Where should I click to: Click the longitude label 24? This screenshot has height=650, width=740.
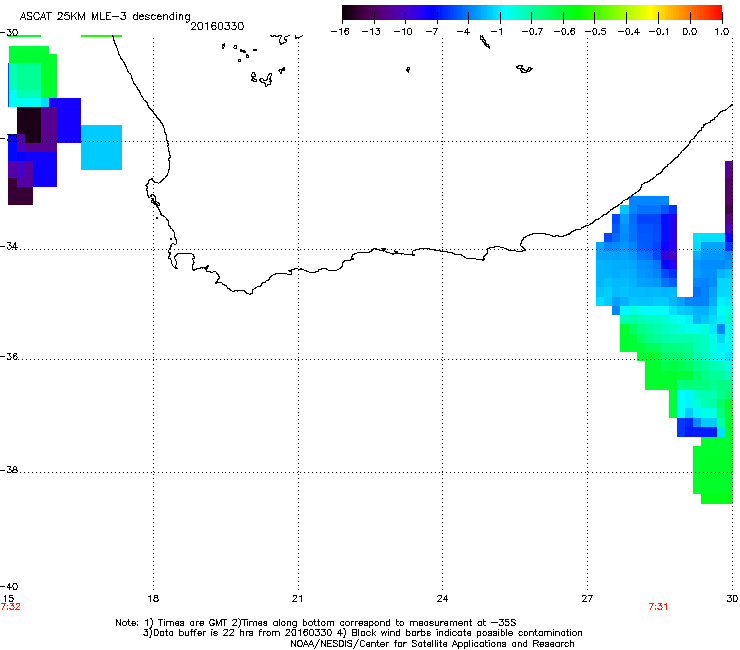(x=442, y=599)
